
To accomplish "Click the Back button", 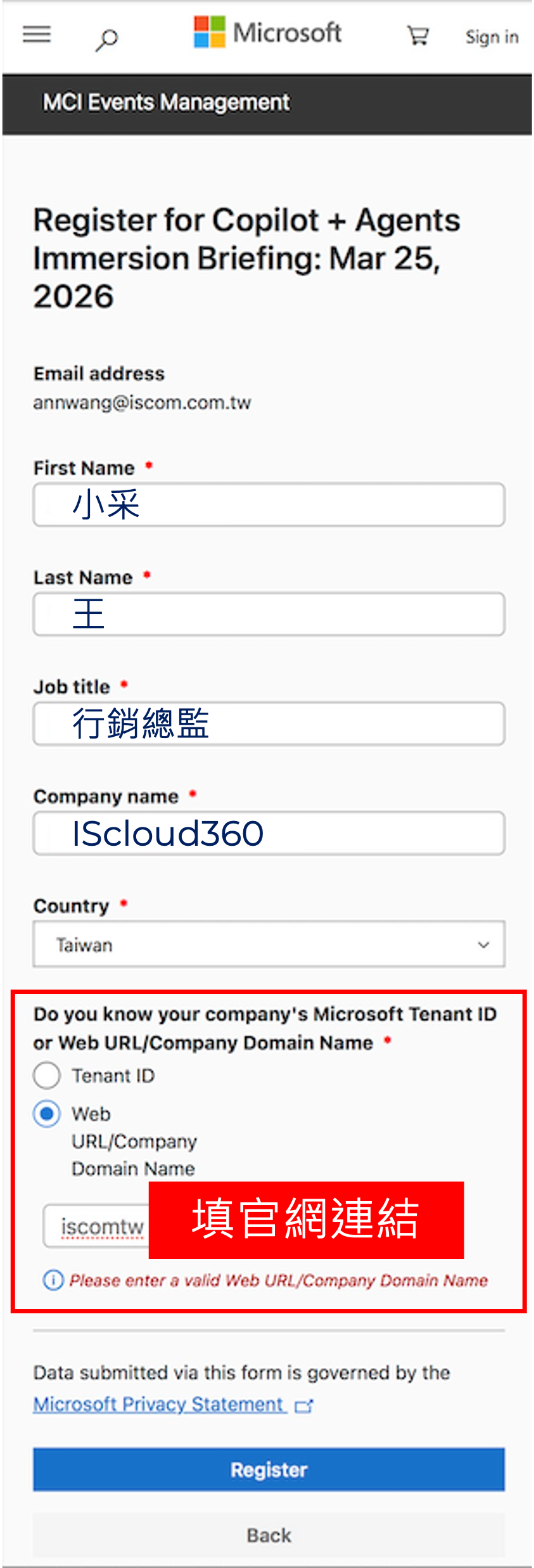I will (x=269, y=1535).
